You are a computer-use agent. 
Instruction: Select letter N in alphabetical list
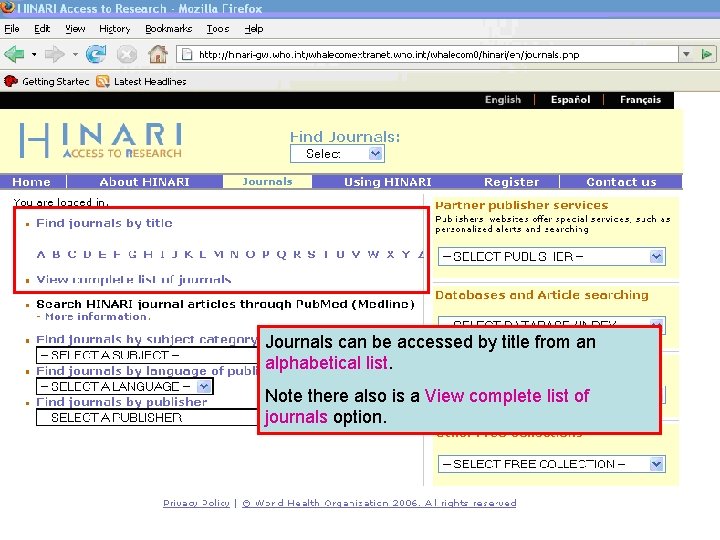click(234, 254)
